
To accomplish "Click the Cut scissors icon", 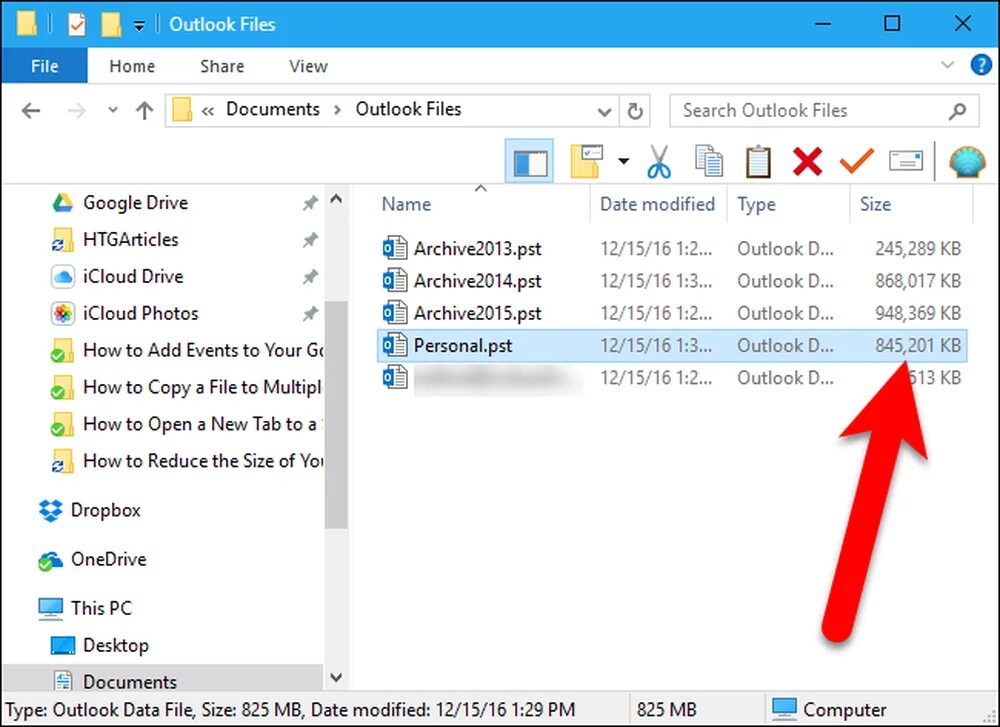I will pyautogui.click(x=659, y=161).
